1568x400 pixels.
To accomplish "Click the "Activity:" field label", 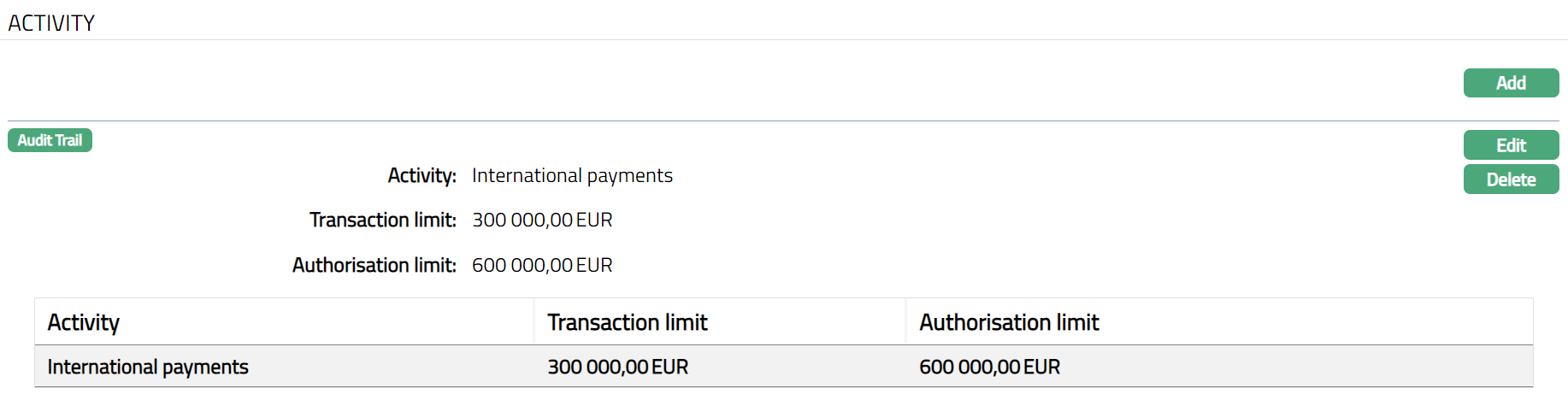I will 421,175.
